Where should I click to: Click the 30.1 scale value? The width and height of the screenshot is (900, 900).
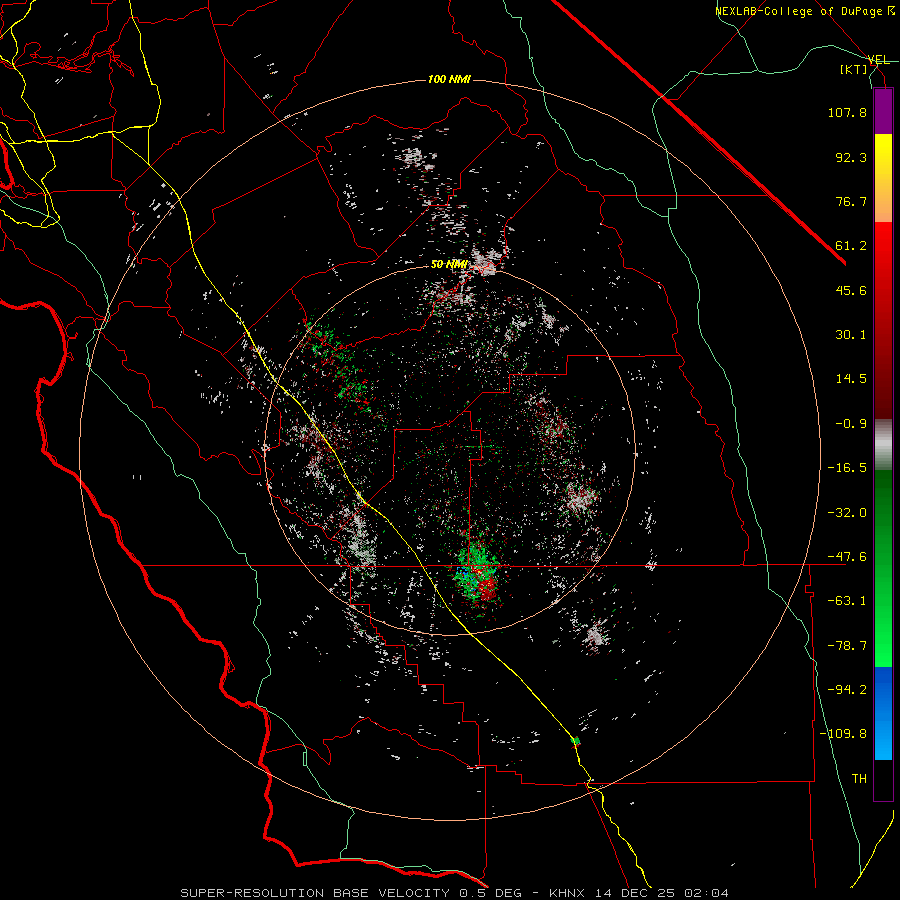(x=851, y=335)
